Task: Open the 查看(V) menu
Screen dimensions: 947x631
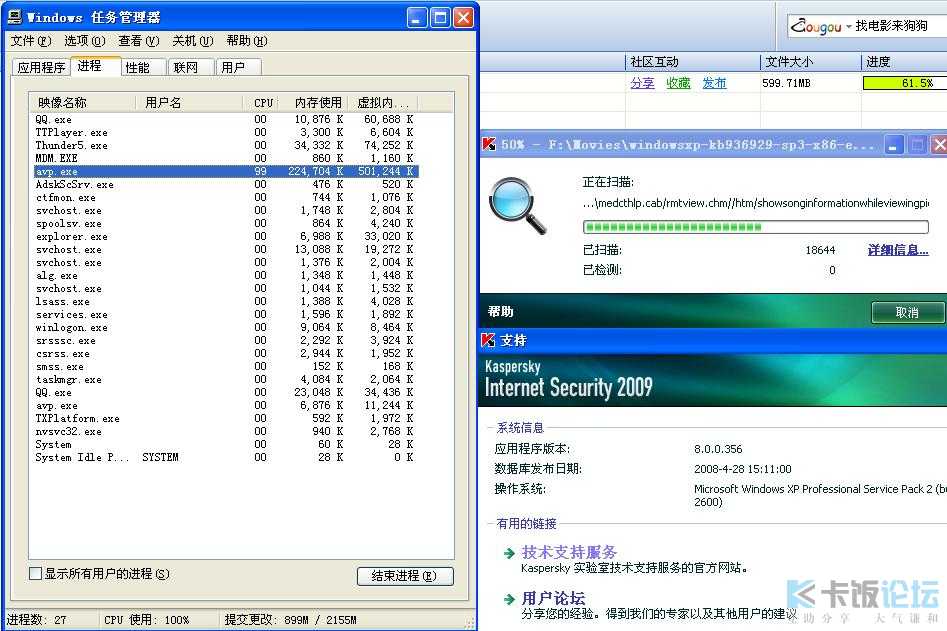Action: pyautogui.click(x=138, y=41)
